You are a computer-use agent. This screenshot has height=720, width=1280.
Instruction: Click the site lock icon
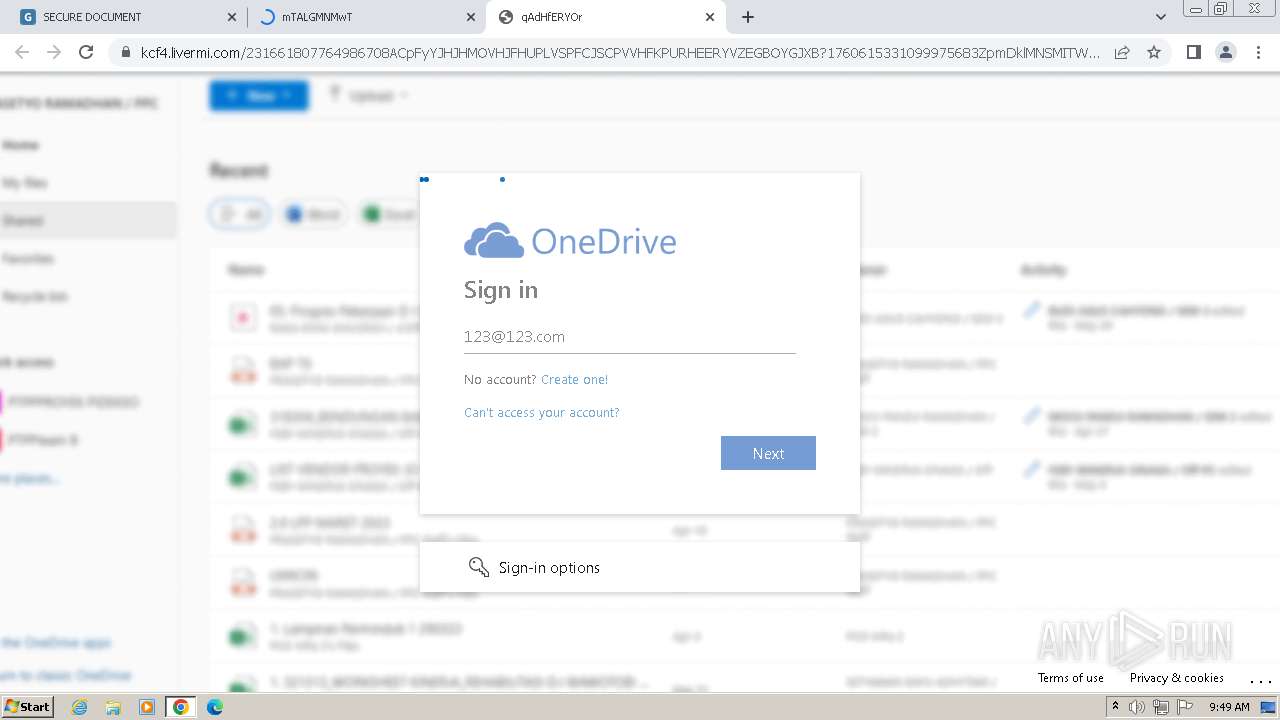tap(125, 52)
